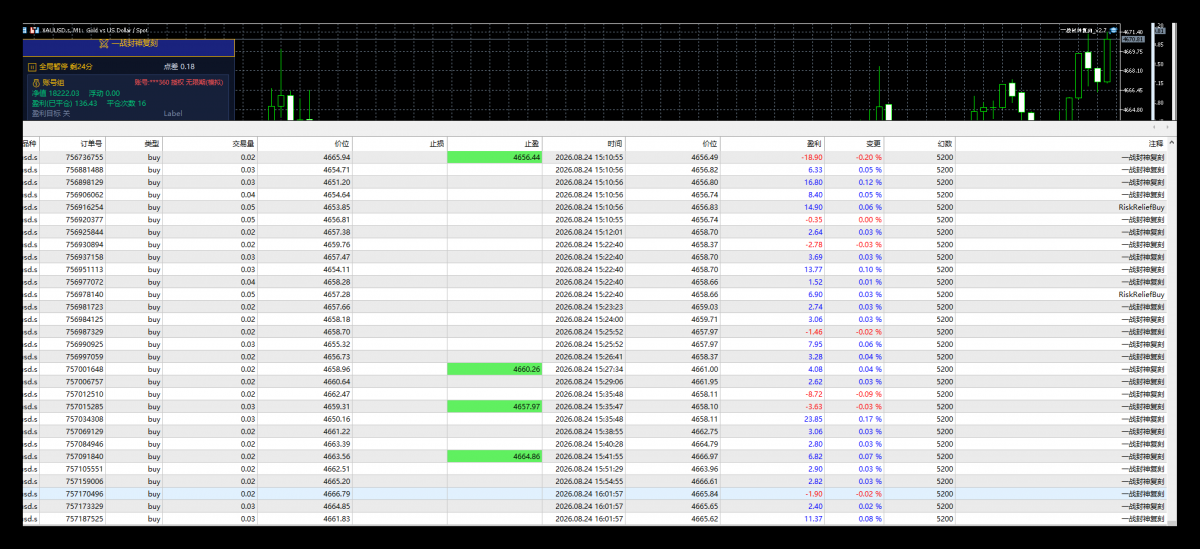Screen dimensions: 1200x549
Task: Click the 盈利(已平仓) 136.43 value
Action: click(65, 103)
